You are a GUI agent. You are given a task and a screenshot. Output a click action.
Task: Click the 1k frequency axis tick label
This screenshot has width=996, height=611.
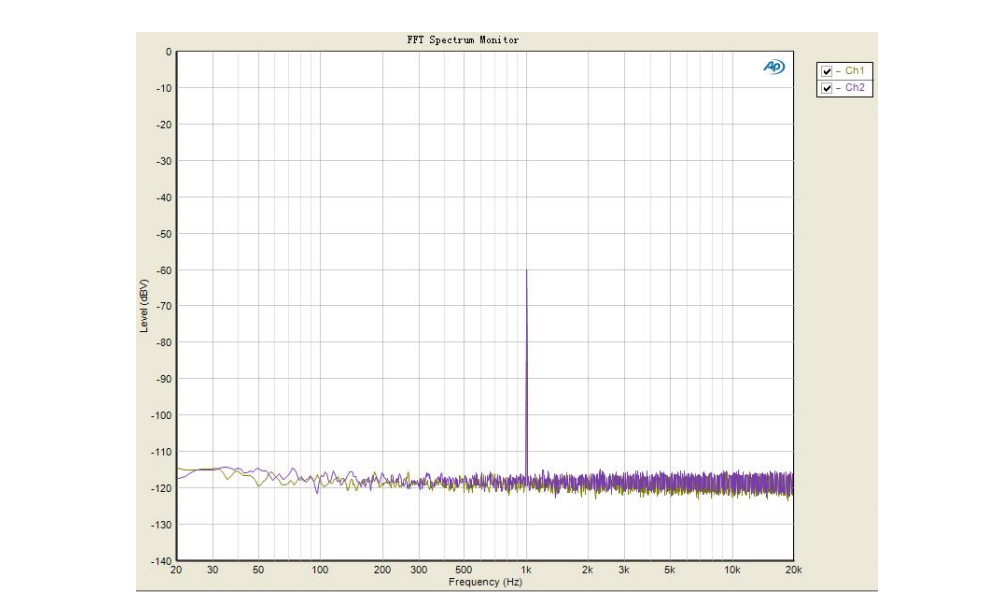pos(526,570)
